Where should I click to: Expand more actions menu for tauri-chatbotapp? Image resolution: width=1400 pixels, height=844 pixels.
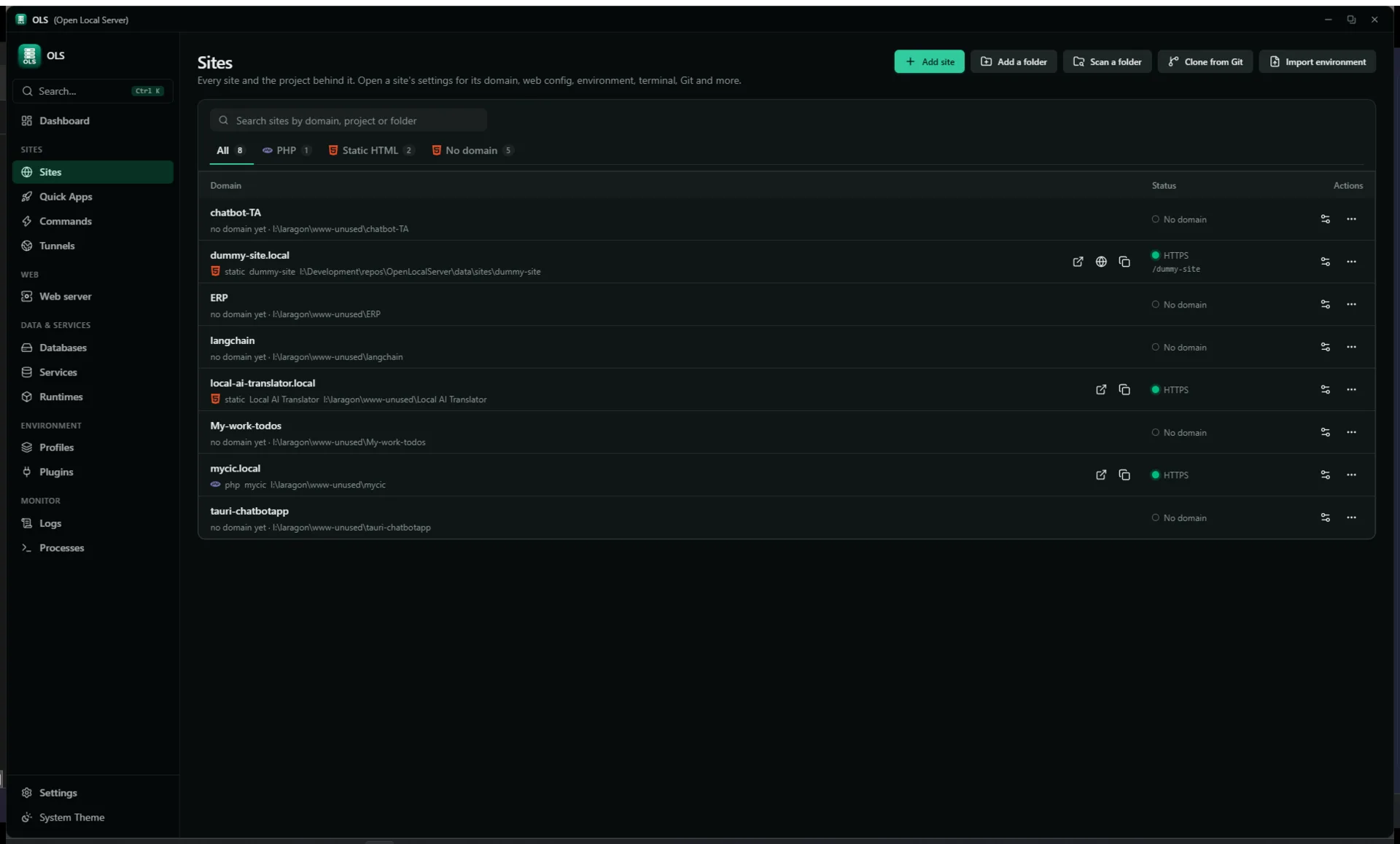click(1351, 517)
